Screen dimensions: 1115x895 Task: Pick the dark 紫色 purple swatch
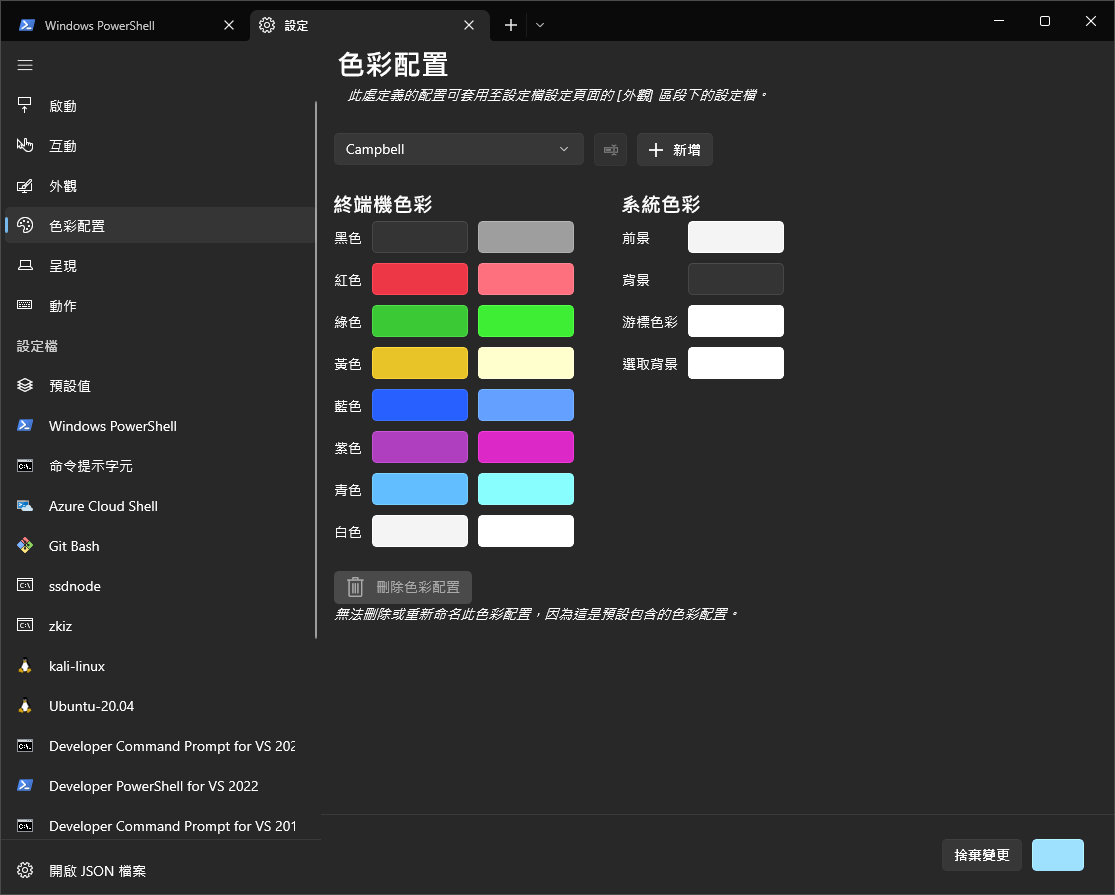(420, 446)
